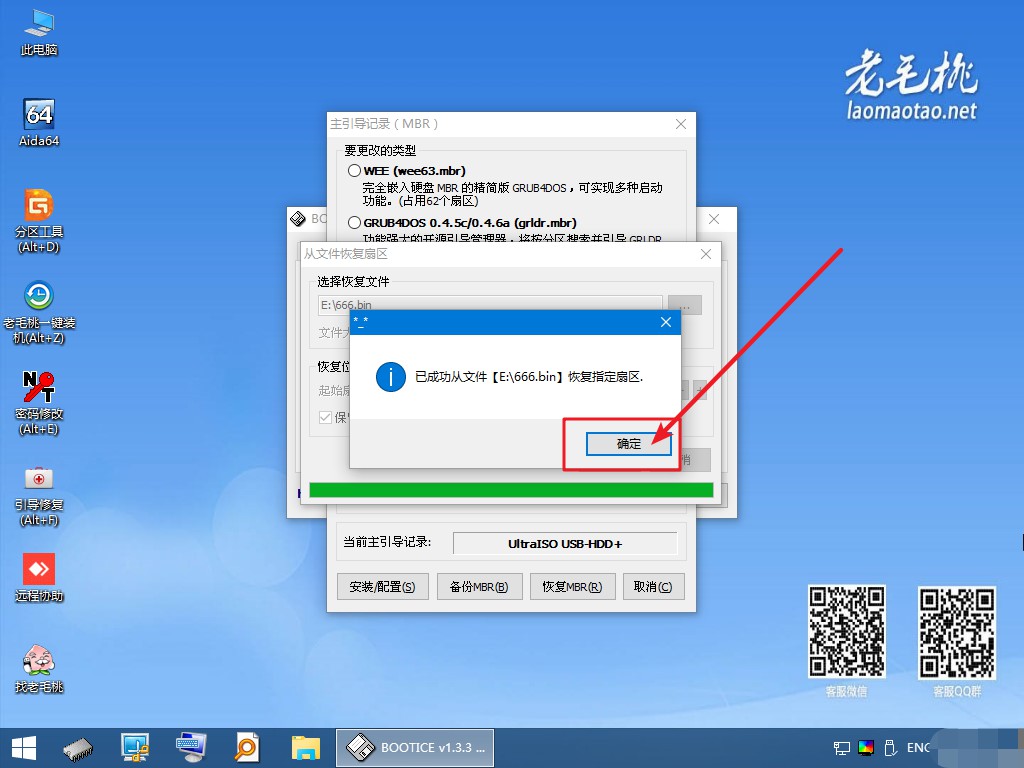Image resolution: width=1024 pixels, height=768 pixels.
Task: Click the 客服微信 QR code
Action: point(847,632)
